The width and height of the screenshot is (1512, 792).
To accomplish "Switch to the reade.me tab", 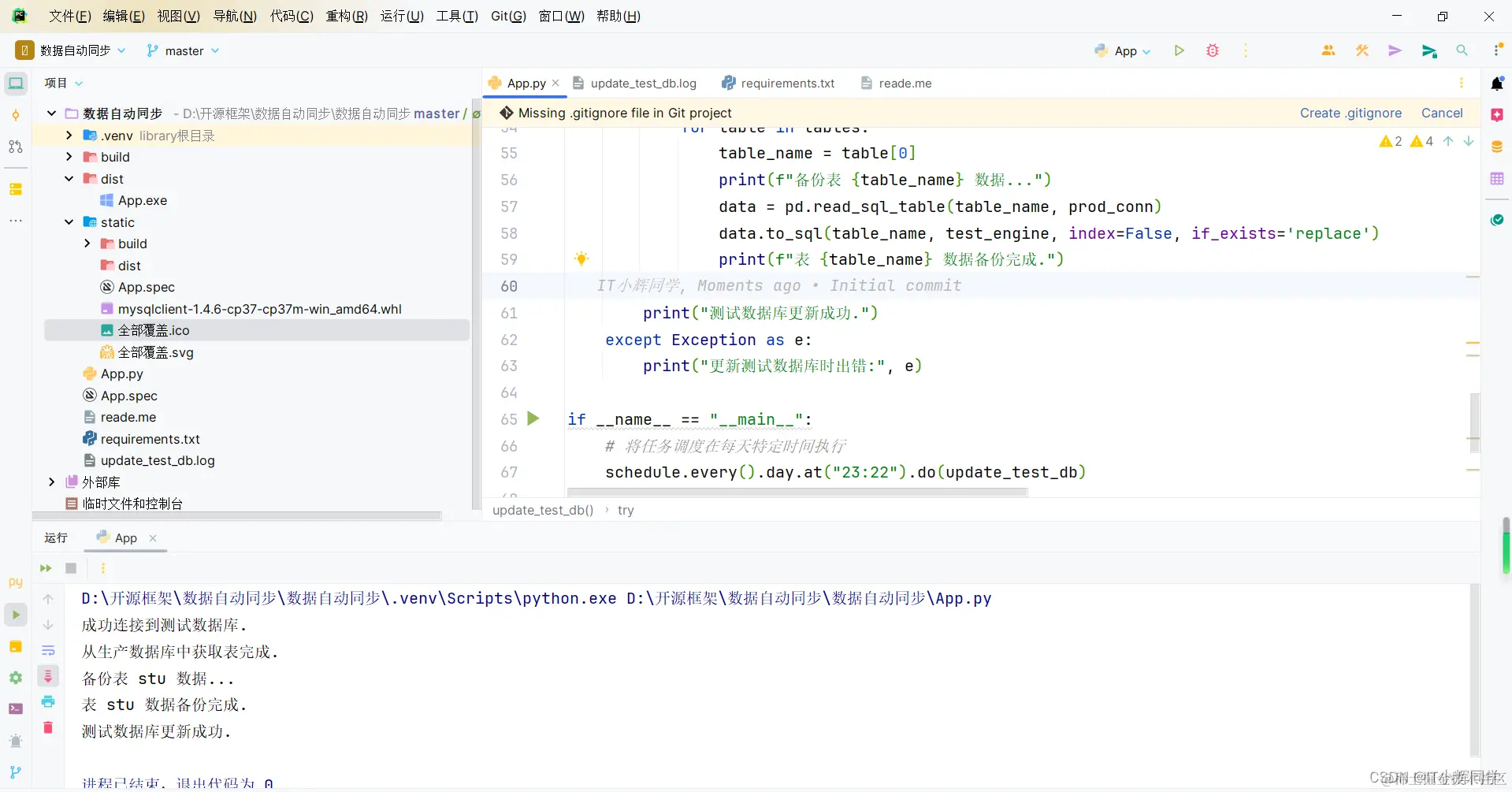I will point(896,83).
